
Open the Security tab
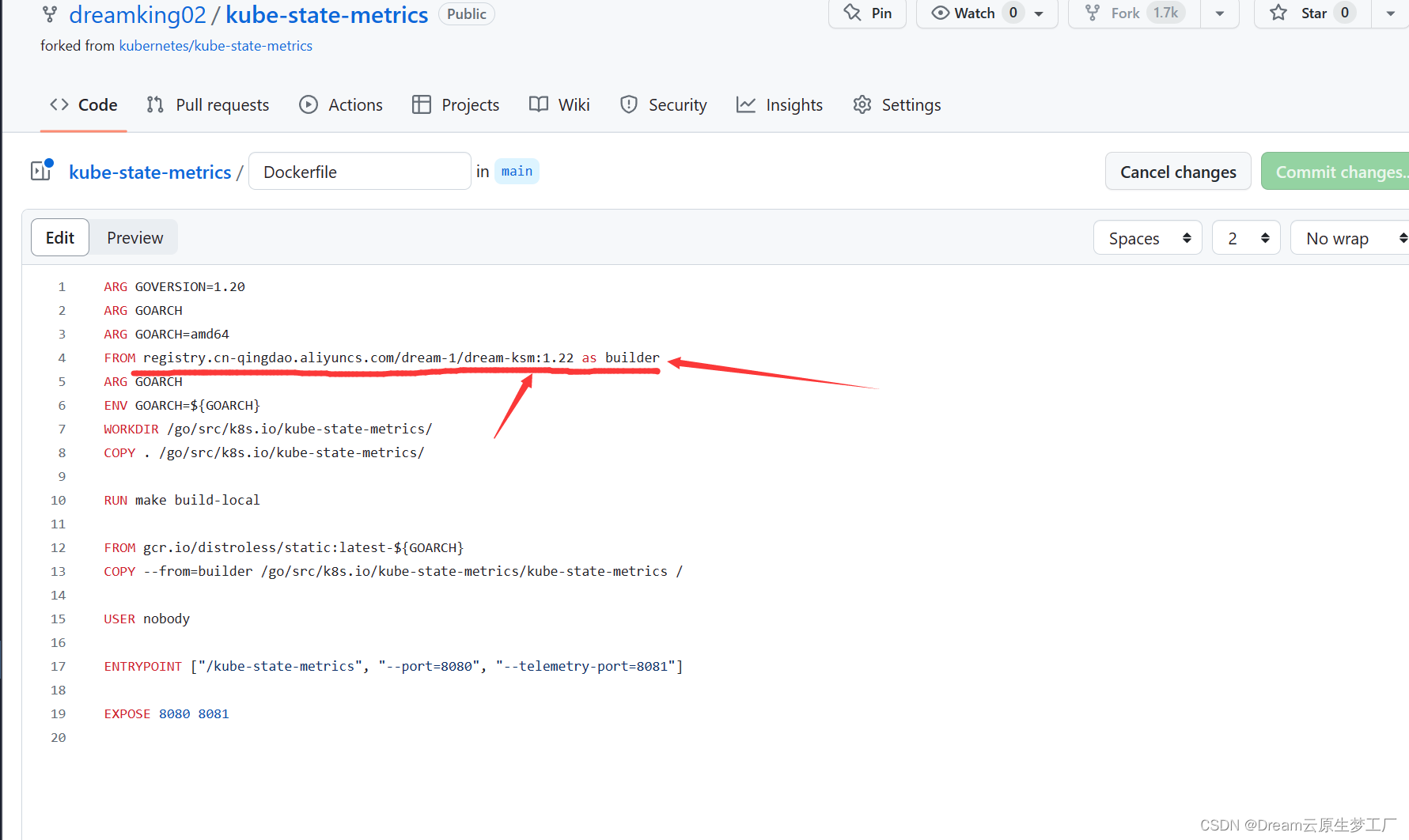pyautogui.click(x=664, y=104)
